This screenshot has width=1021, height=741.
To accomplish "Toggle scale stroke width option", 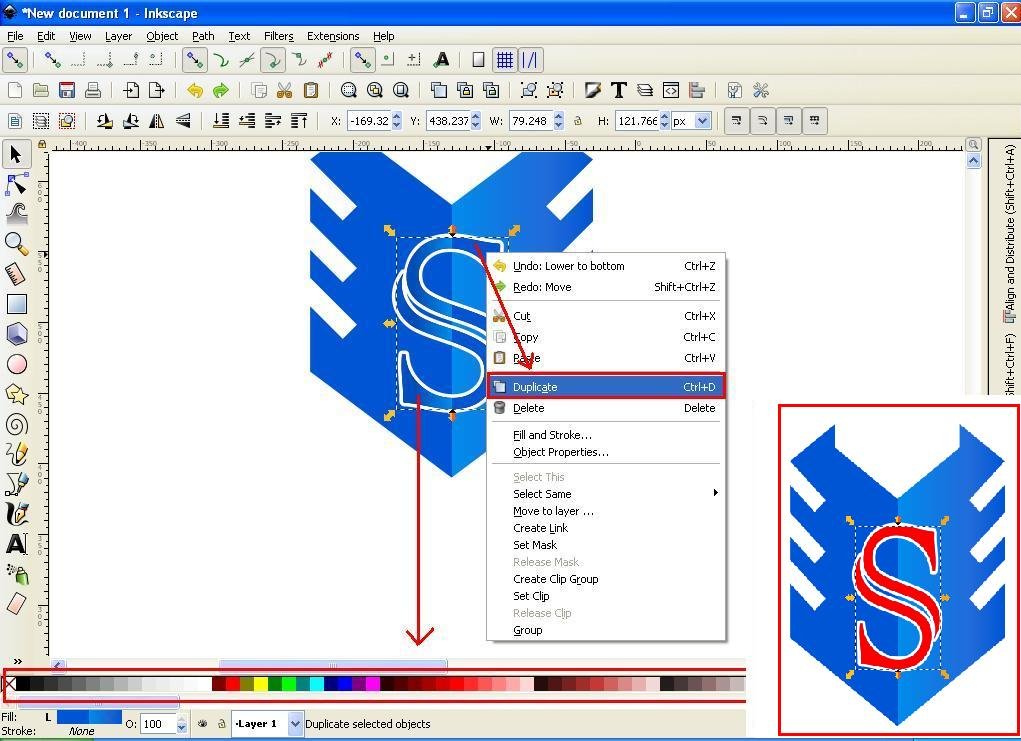I will pyautogui.click(x=736, y=120).
